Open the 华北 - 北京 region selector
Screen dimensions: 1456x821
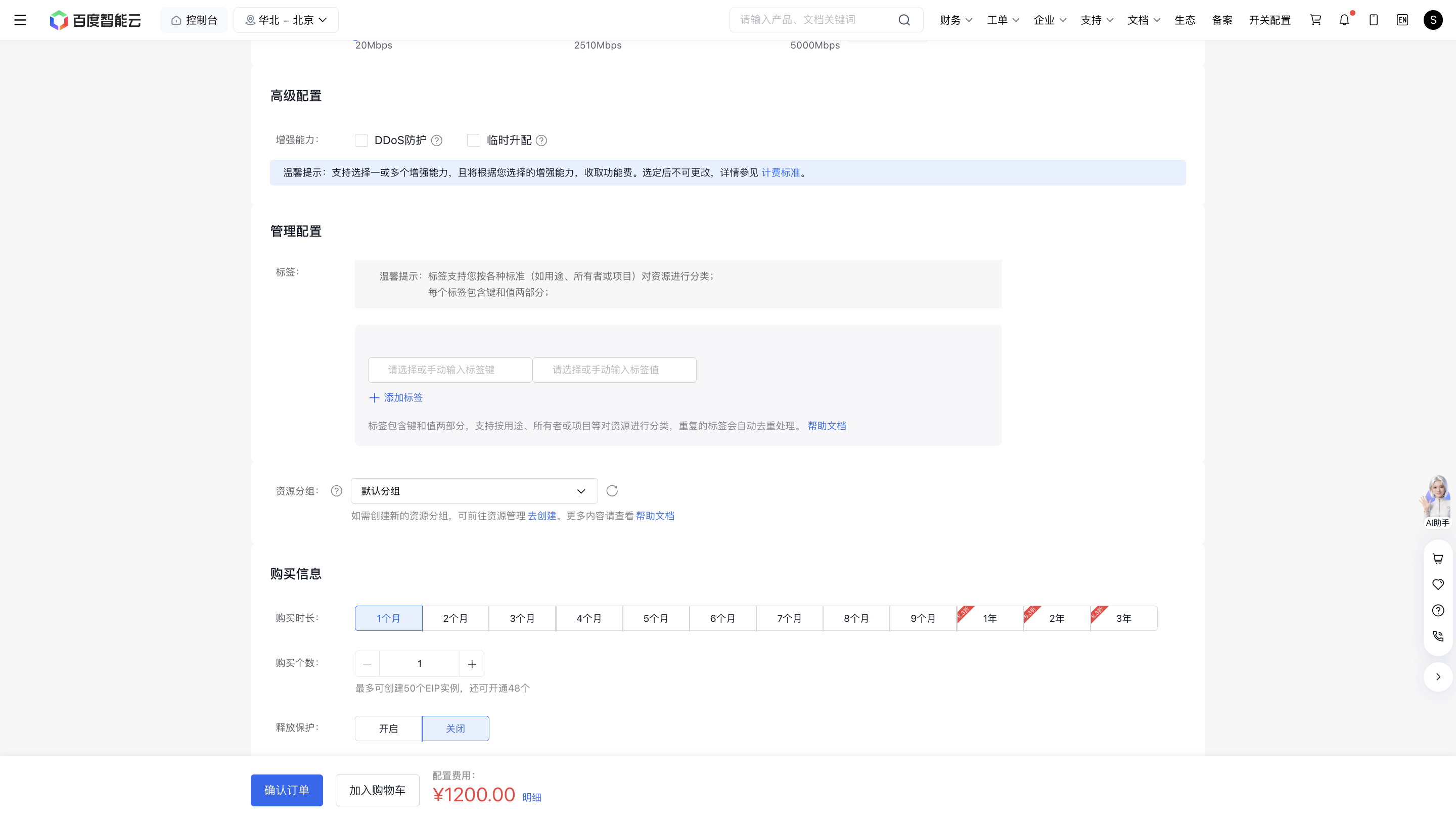(286, 20)
